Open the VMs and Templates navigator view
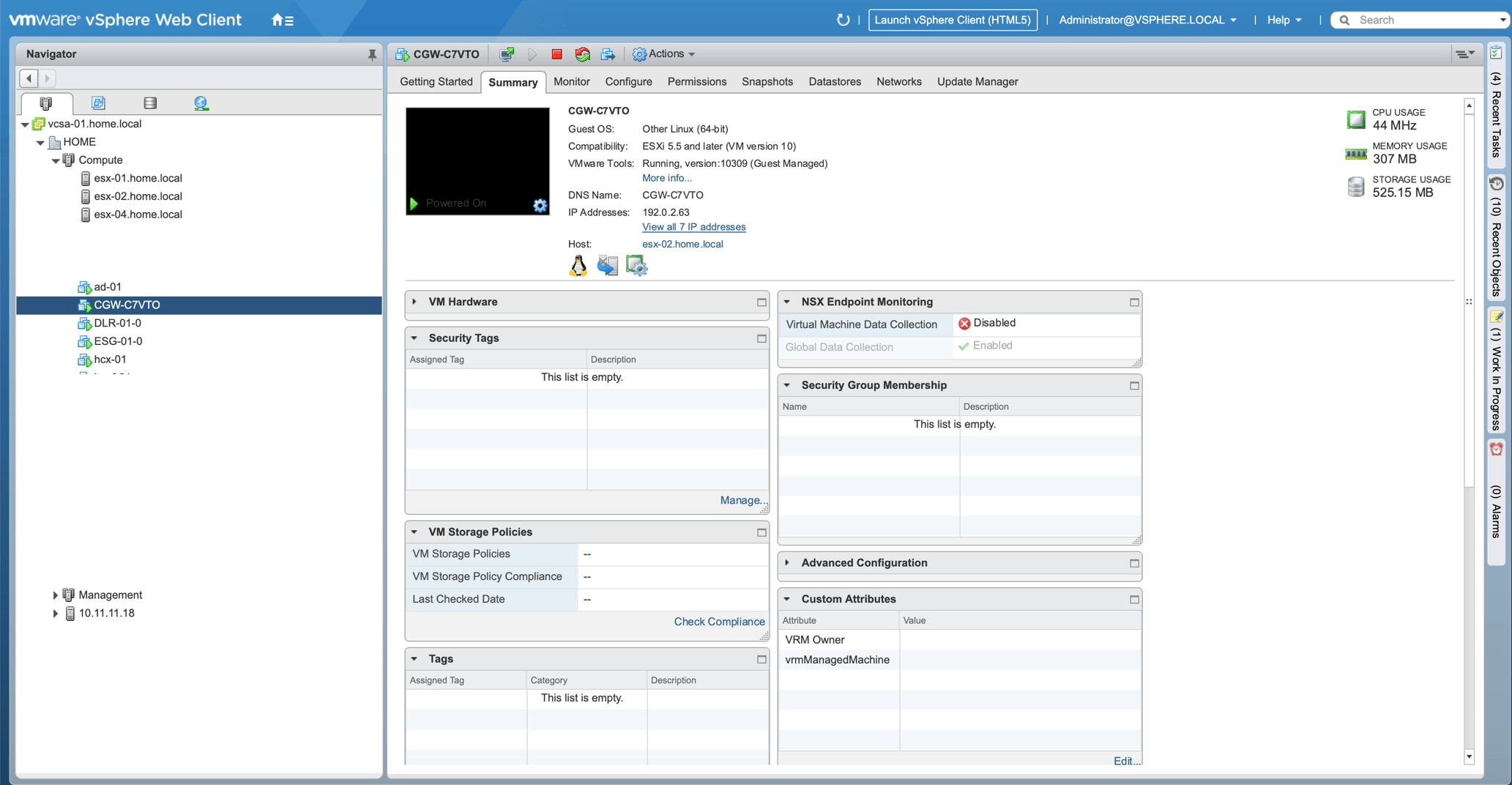Viewport: 1512px width, 785px height. (98, 103)
